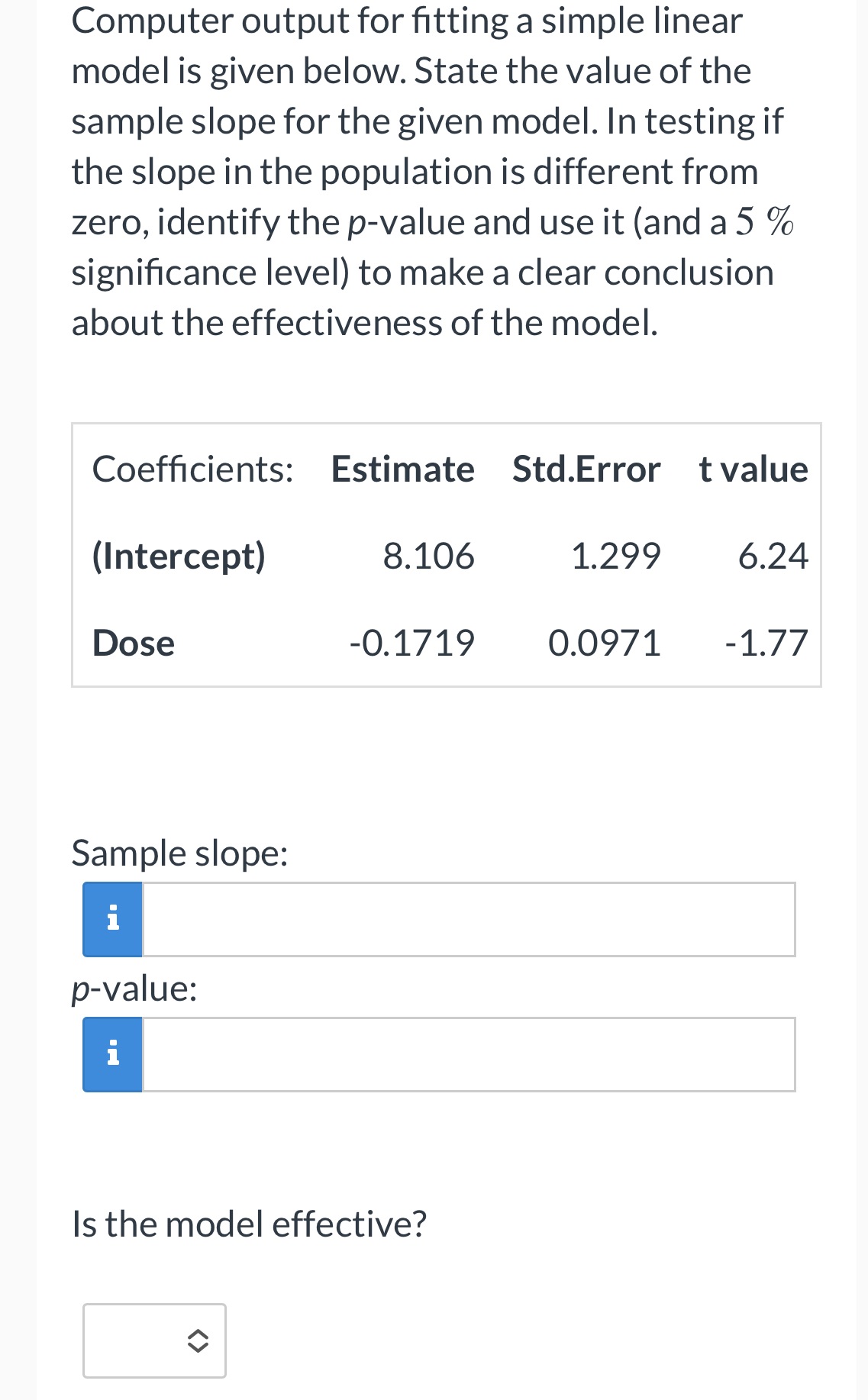Select the Dose standard error 0.0971

(x=605, y=643)
